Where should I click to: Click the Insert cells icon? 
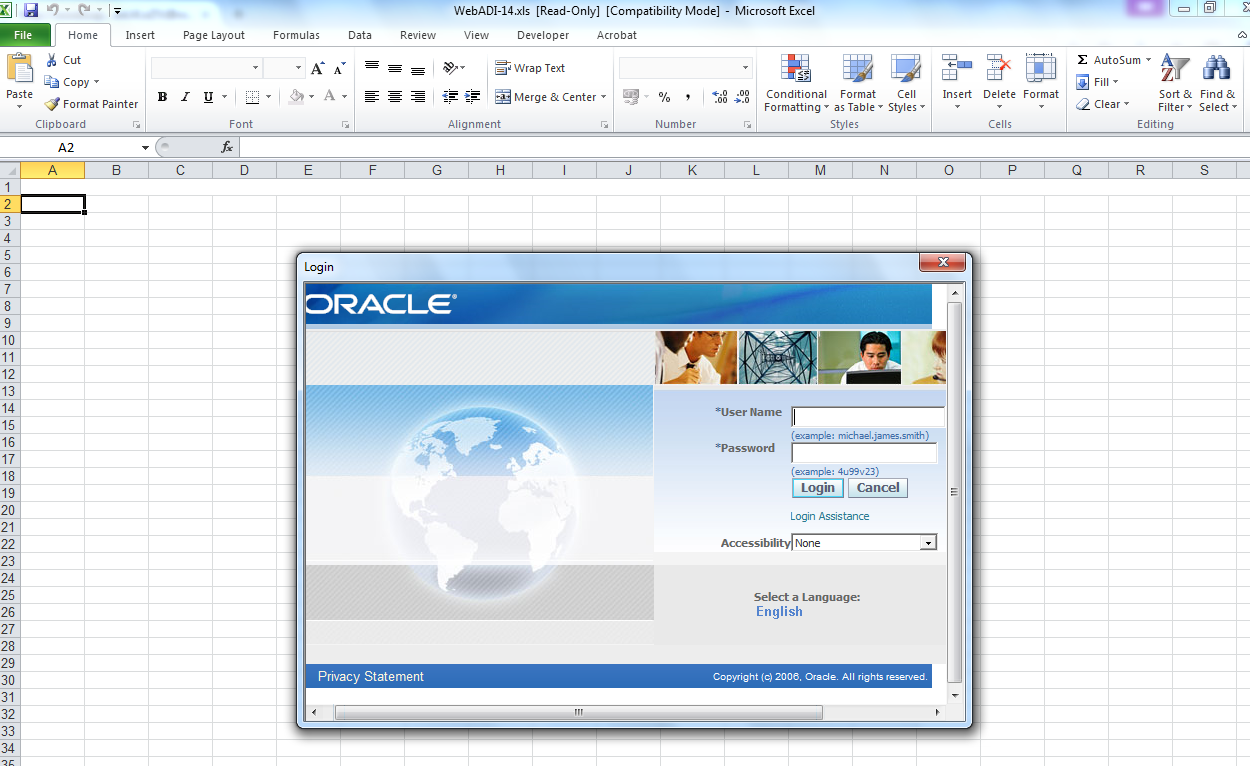(x=957, y=68)
